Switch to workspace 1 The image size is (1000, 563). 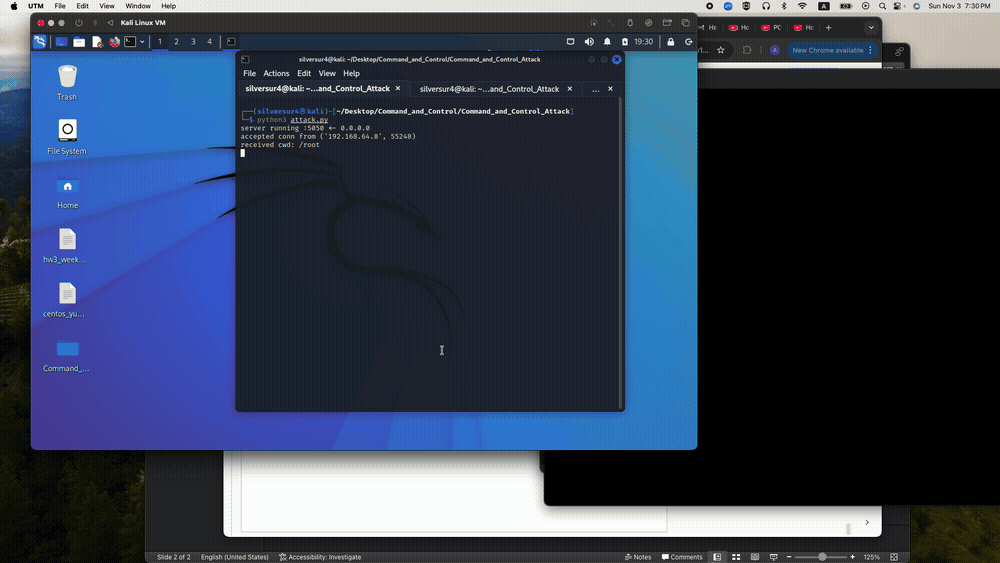159,42
